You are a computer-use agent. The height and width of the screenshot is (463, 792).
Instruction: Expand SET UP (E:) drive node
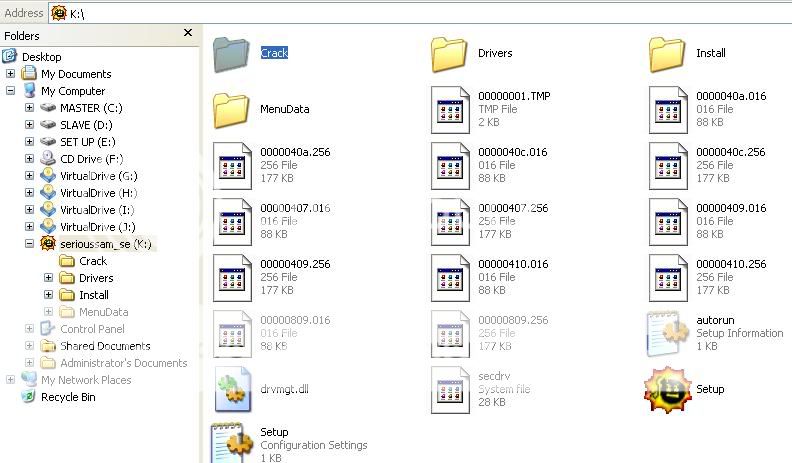tap(29, 142)
